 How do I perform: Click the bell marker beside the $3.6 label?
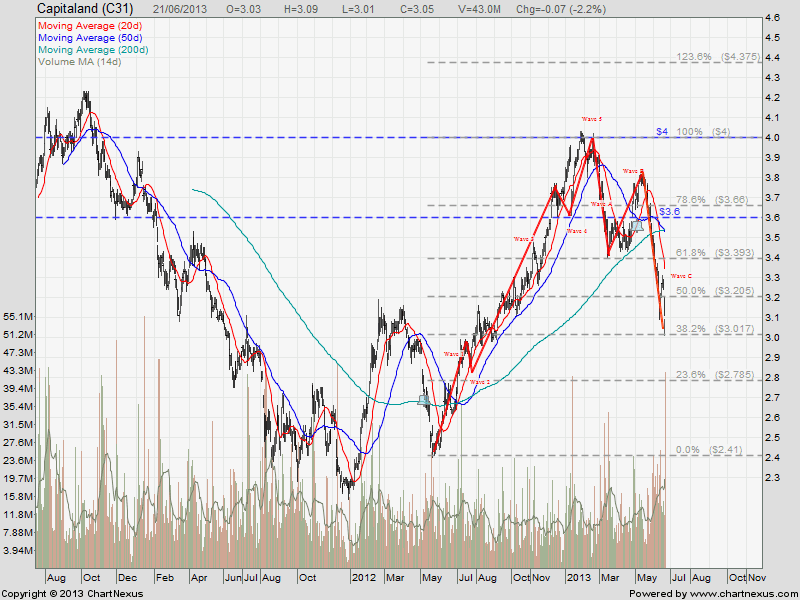[637, 226]
